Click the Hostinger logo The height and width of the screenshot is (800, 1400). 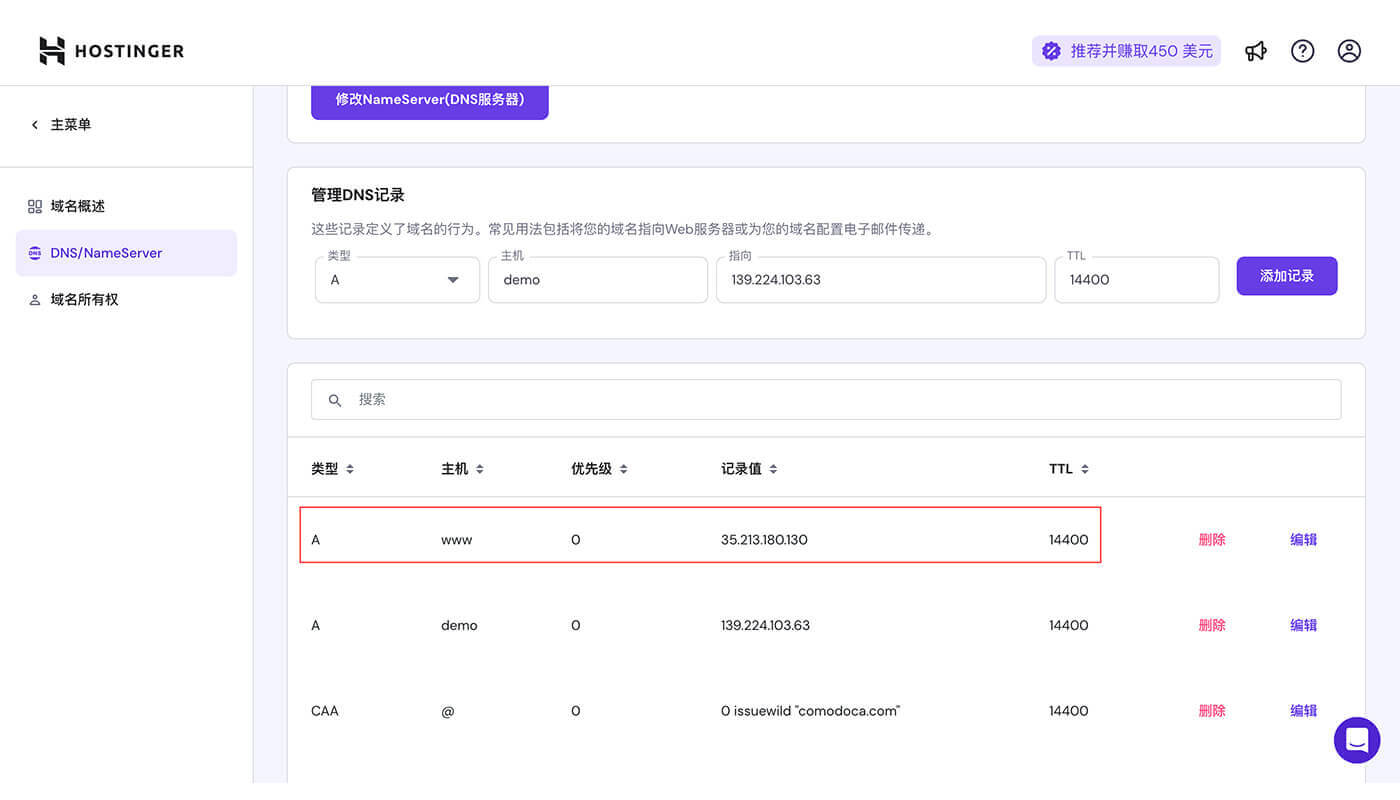tap(112, 51)
